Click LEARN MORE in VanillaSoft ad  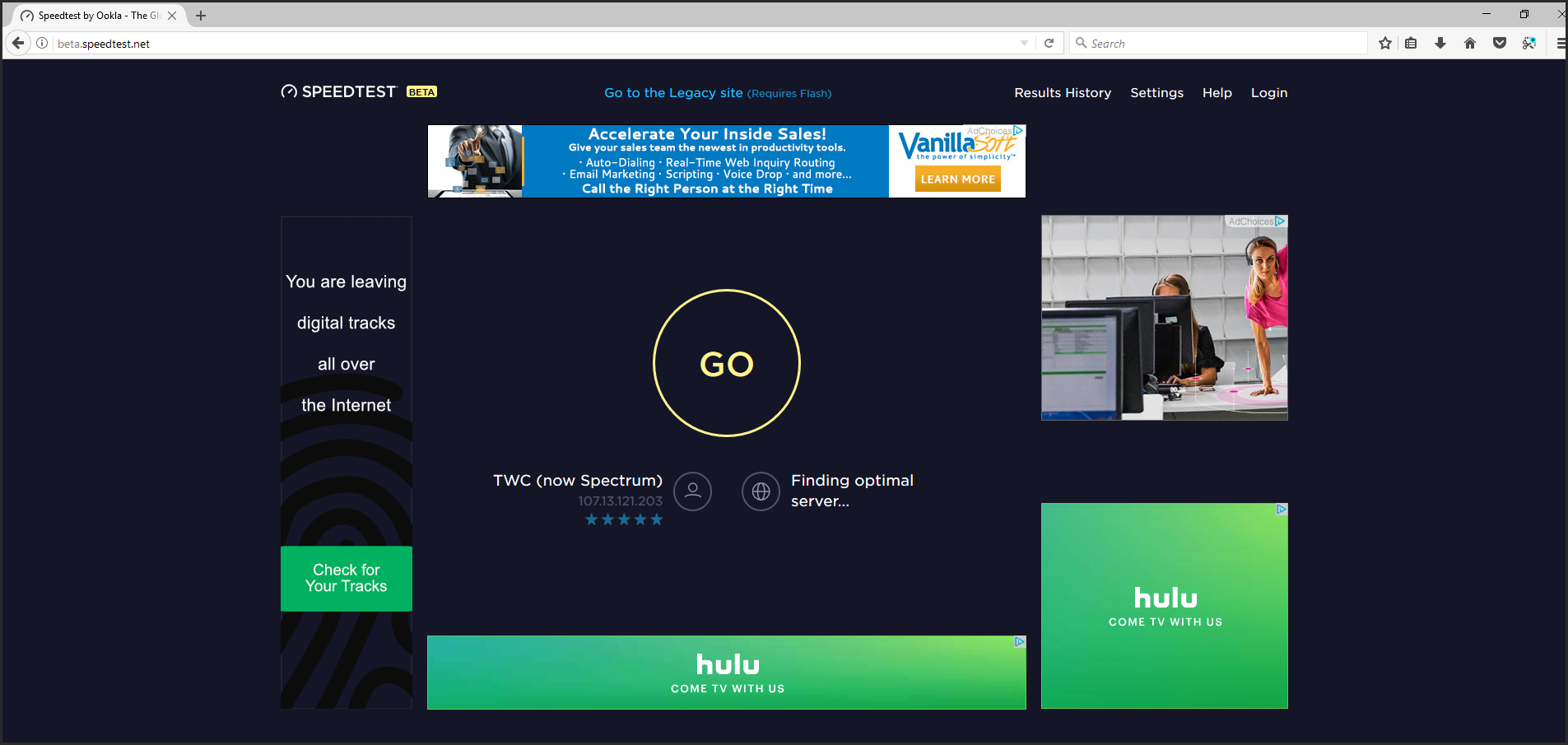click(957, 179)
